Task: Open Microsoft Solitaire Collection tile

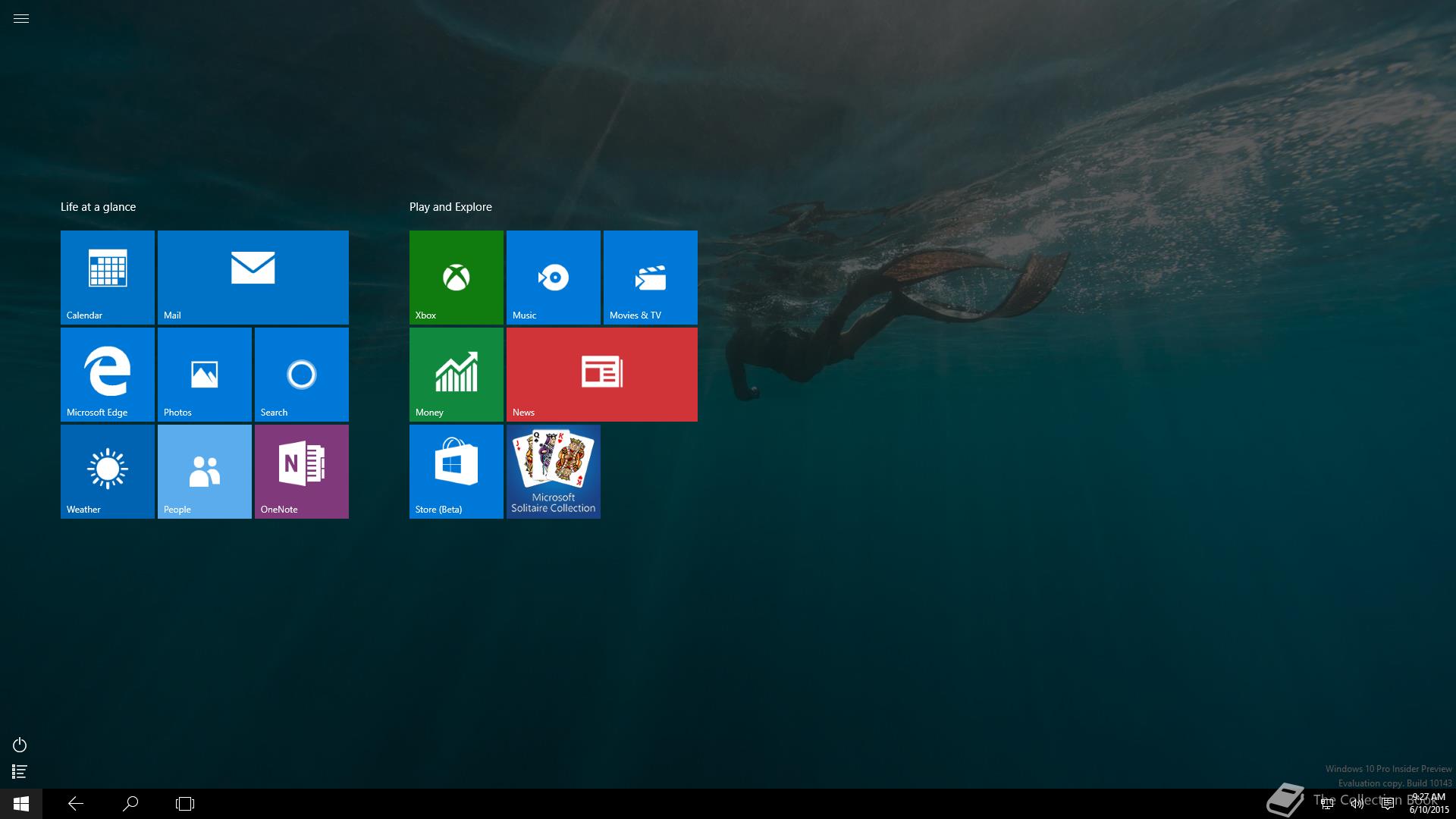Action: click(x=554, y=472)
